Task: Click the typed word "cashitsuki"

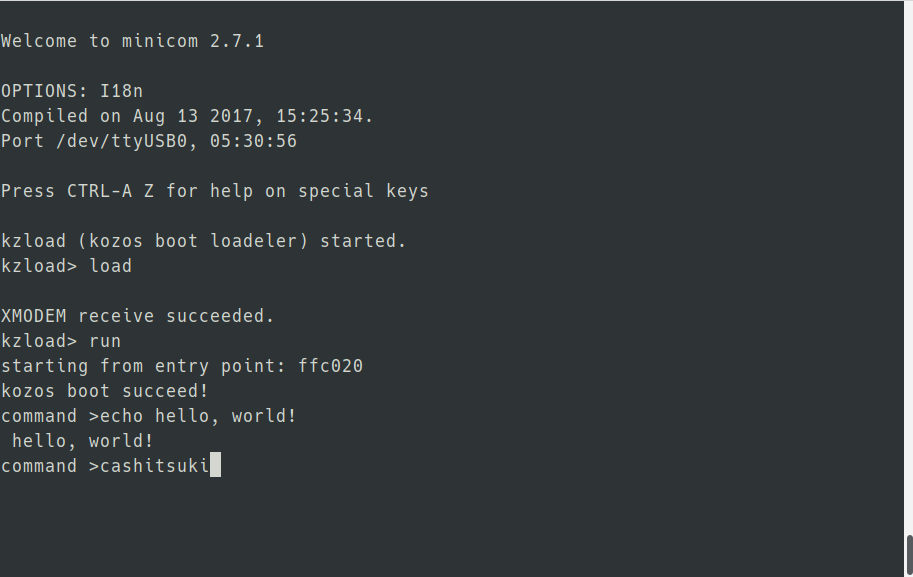Action: point(154,466)
